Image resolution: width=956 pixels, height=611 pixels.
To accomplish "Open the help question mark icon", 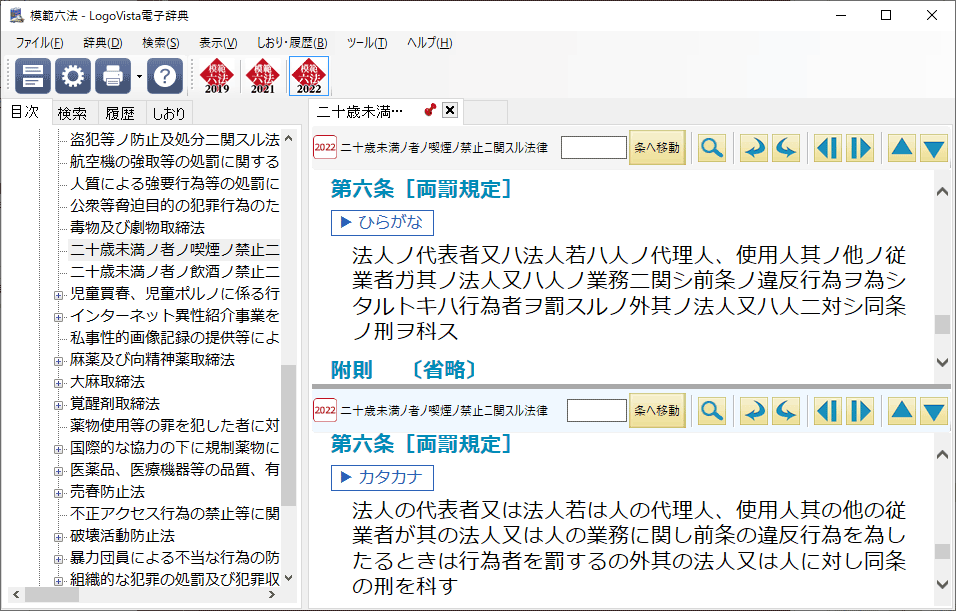I will pyautogui.click(x=165, y=76).
